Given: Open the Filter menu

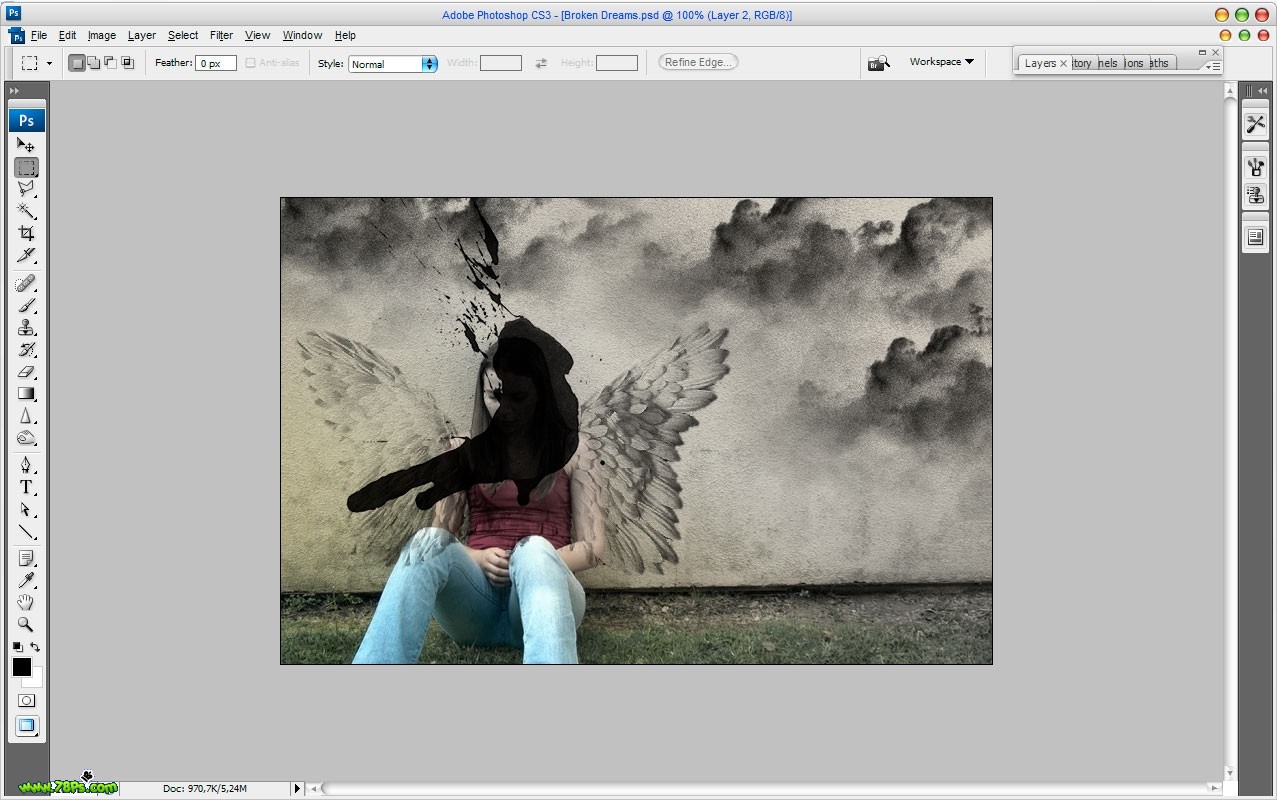Looking at the screenshot, I should [x=221, y=35].
